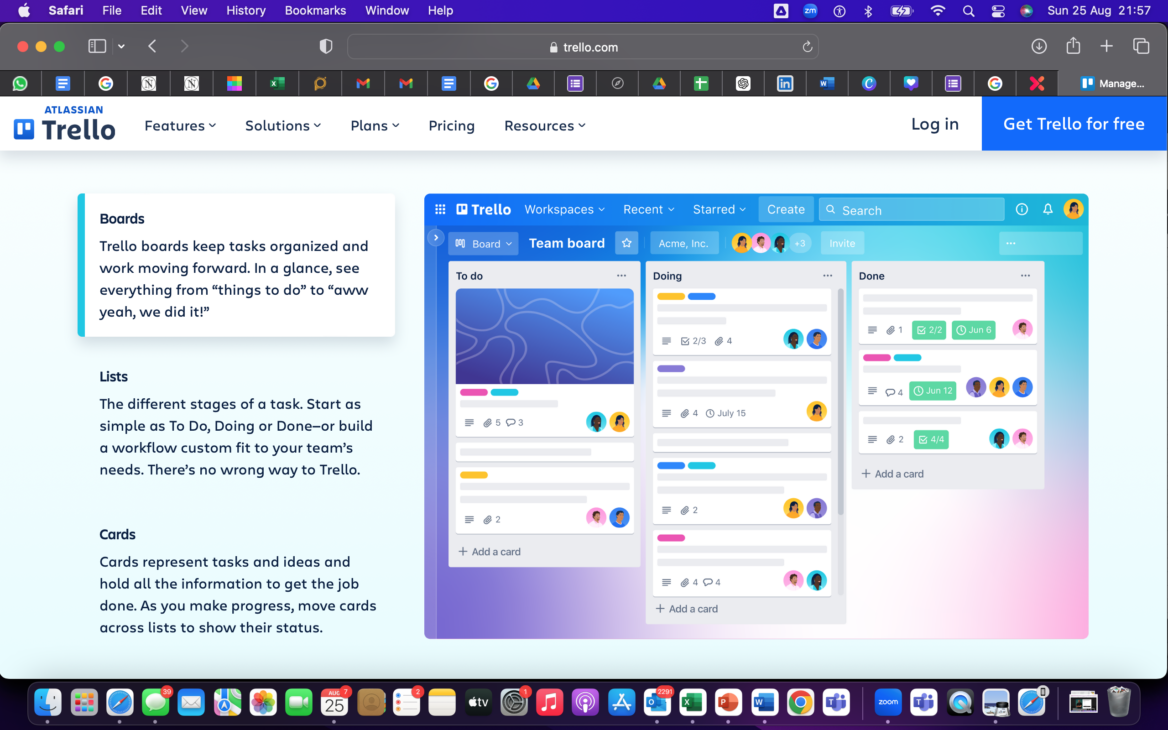The height and width of the screenshot is (730, 1168).
Task: Open the History menu
Action: pos(245,11)
